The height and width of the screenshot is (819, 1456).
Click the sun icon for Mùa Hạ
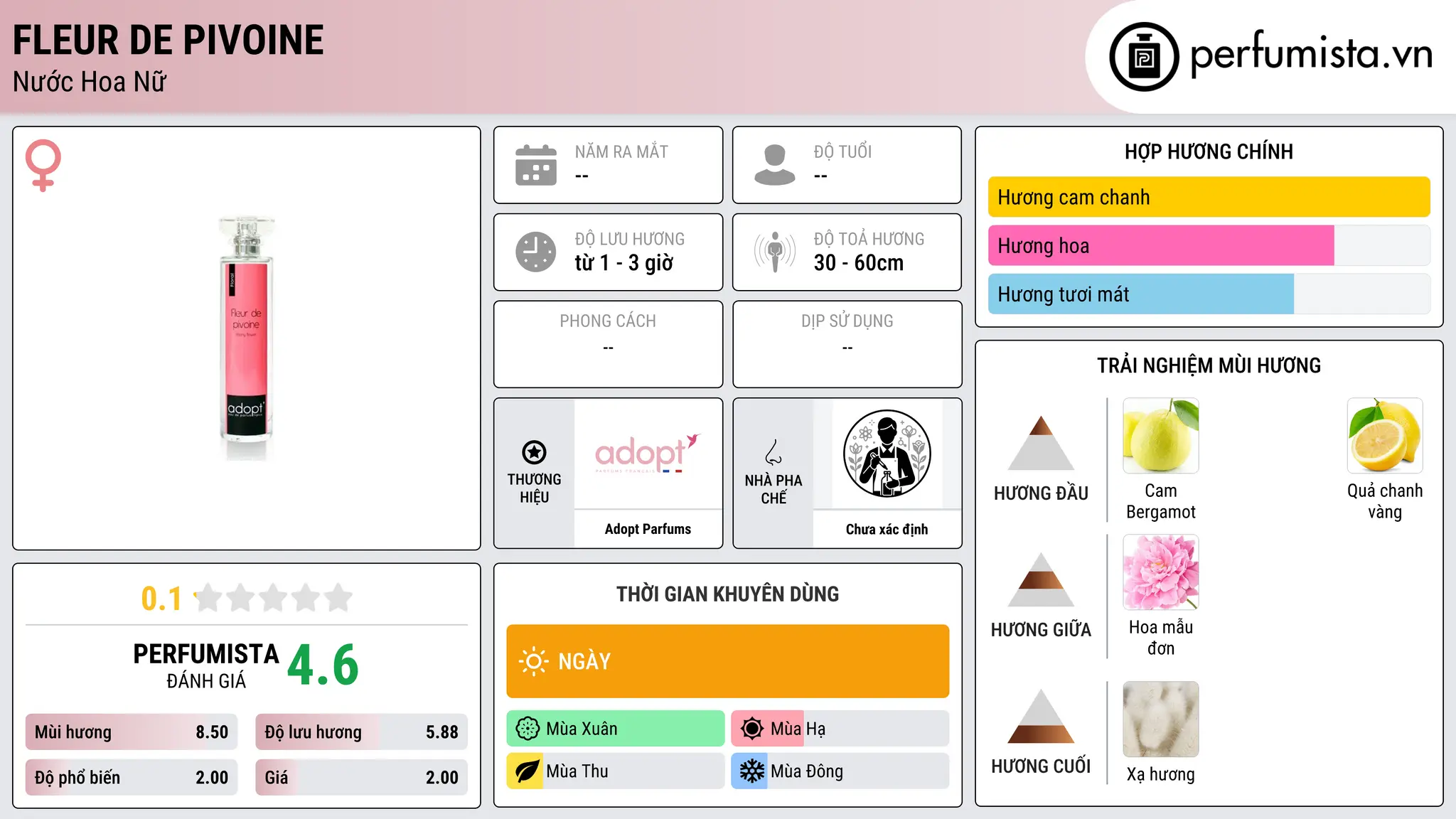coord(752,729)
